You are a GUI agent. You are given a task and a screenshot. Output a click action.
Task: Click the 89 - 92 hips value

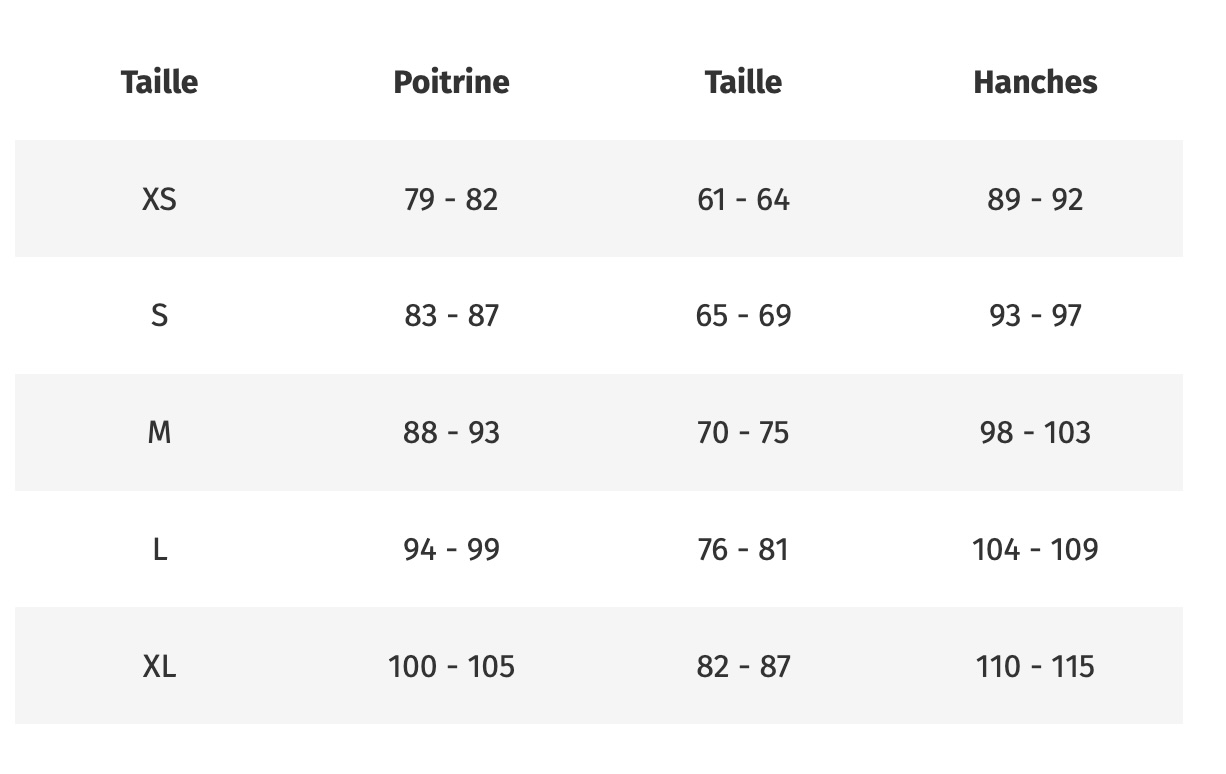[1035, 199]
